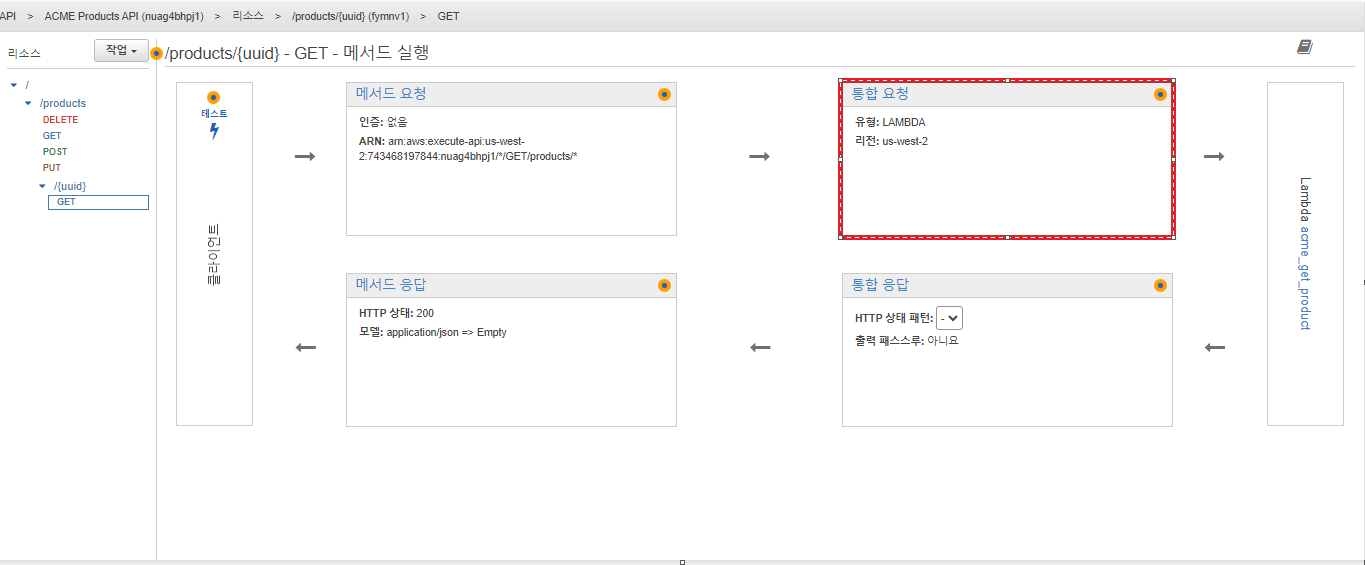Go to 리소스 breadcrumb
The image size is (1365, 565).
[248, 16]
